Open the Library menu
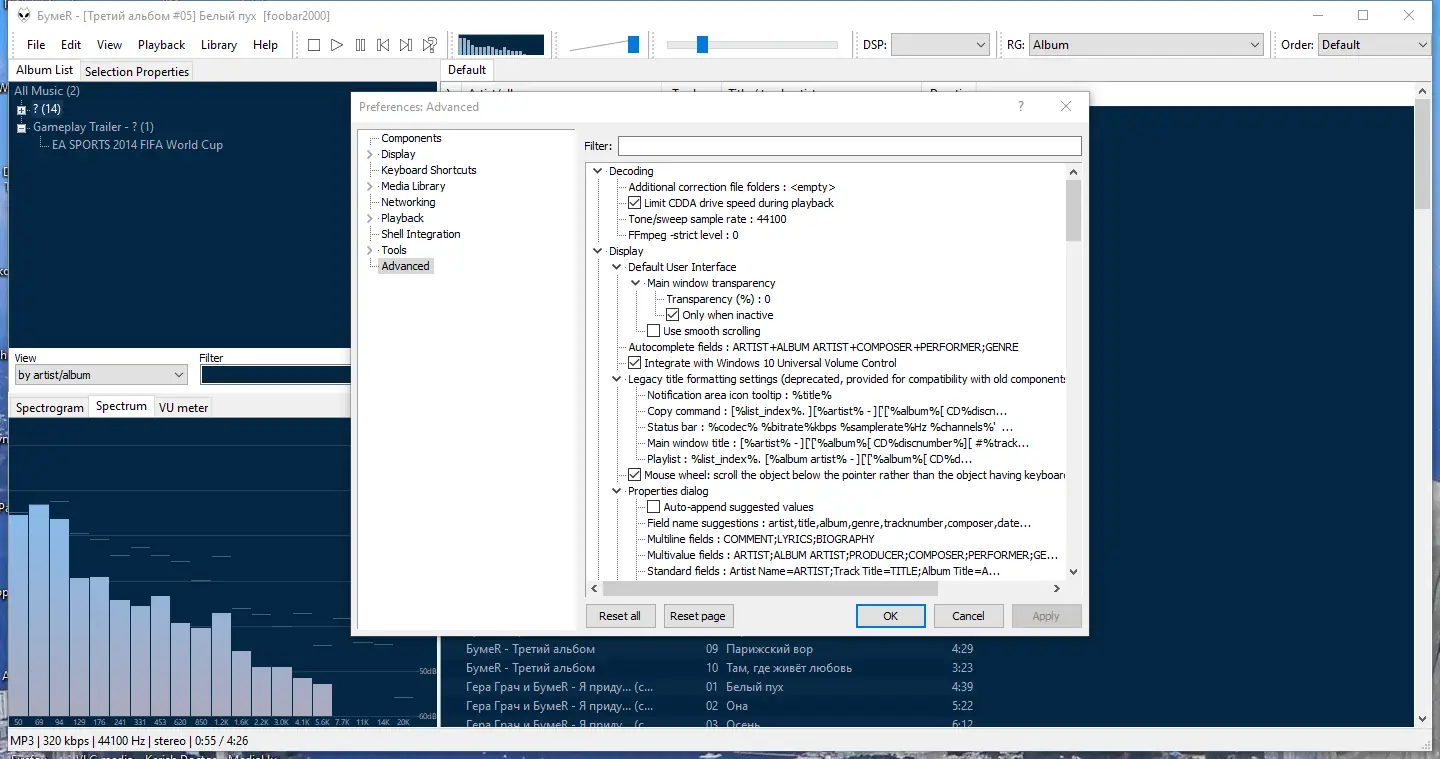 click(x=219, y=45)
